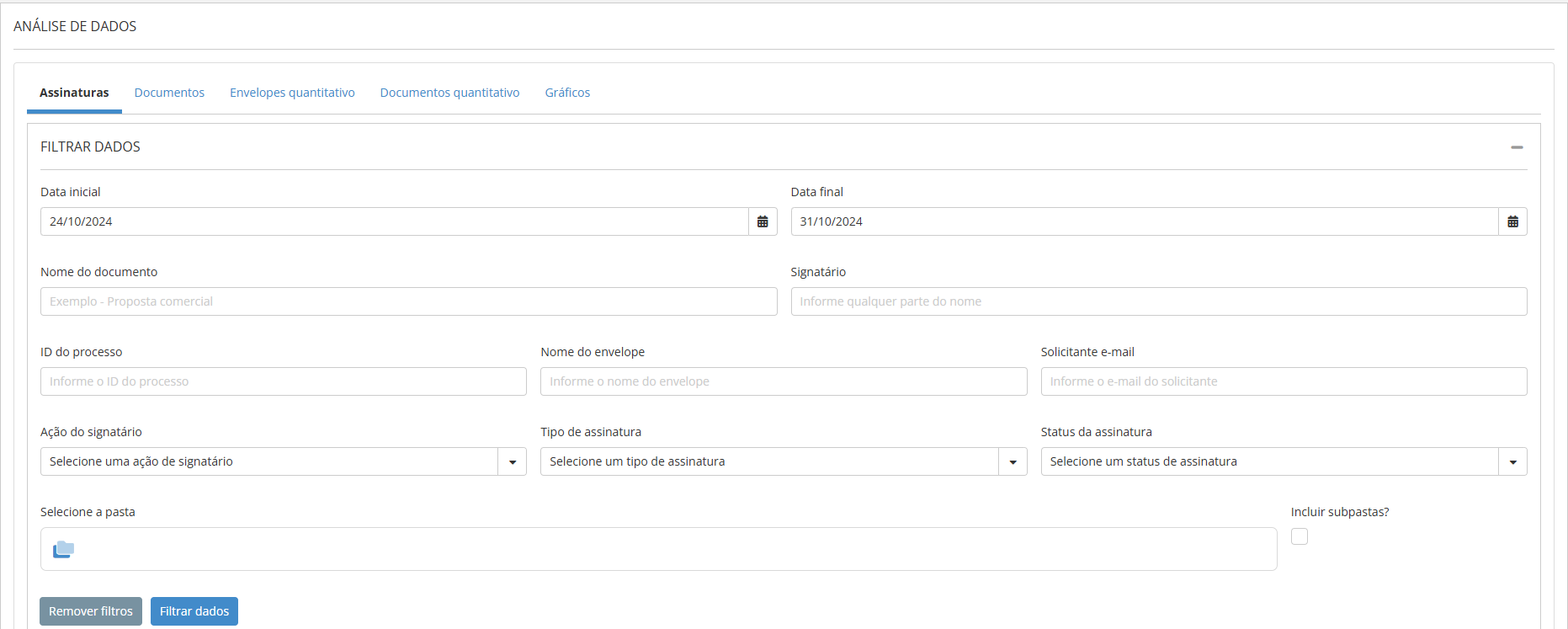Open the Data inicial calendar picker

coord(763,221)
